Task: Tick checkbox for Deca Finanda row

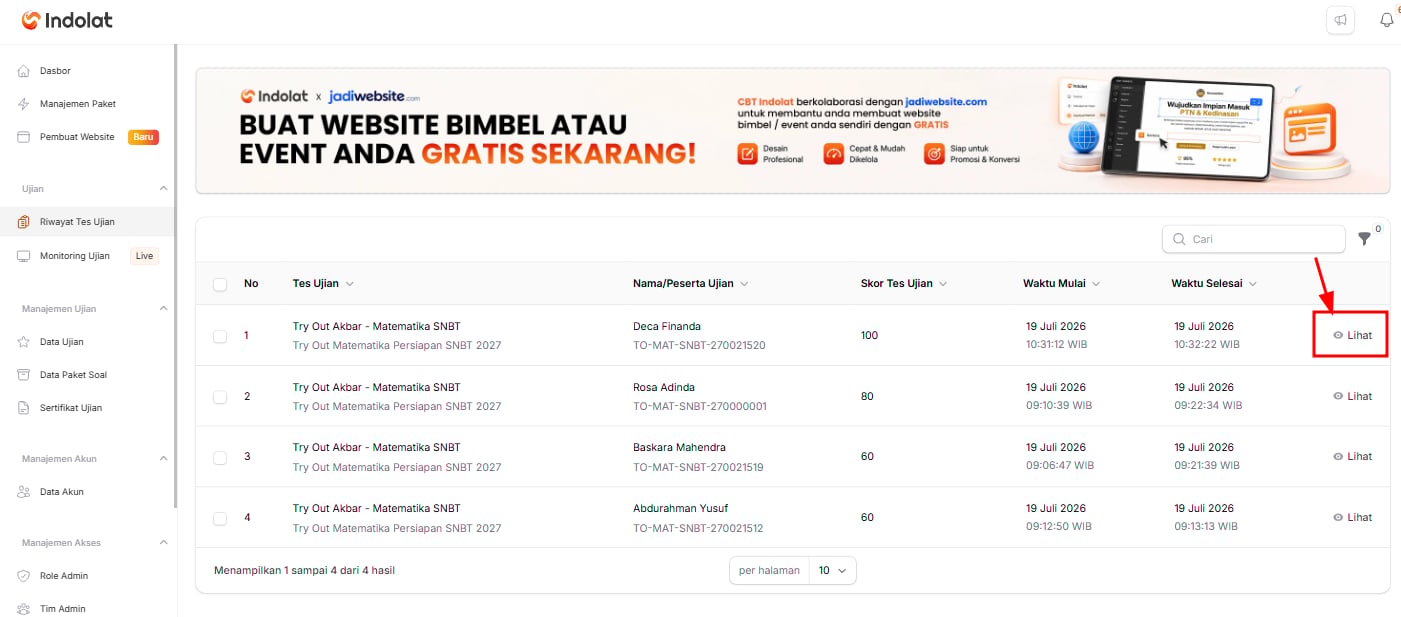Action: click(220, 336)
